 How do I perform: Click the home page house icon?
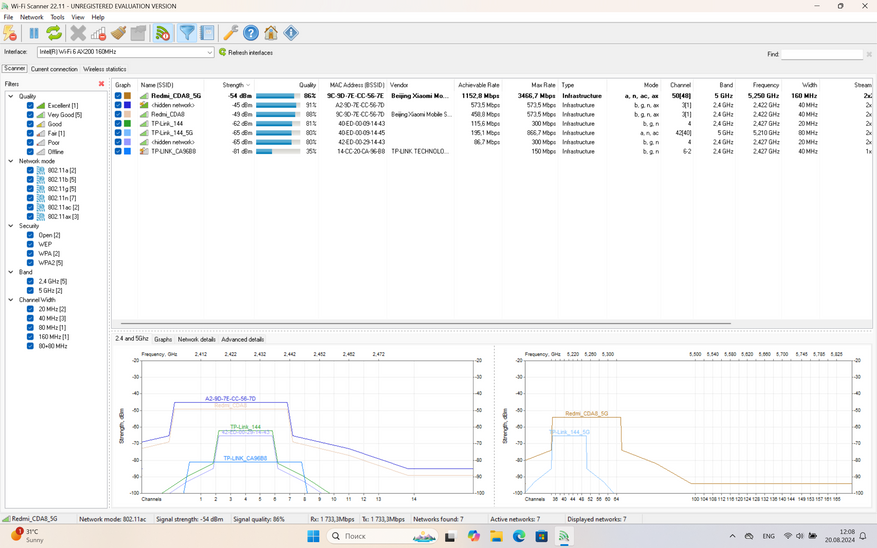(271, 33)
